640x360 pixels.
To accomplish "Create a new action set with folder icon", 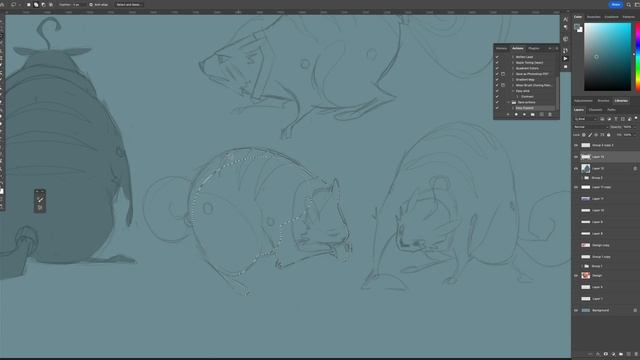I will [x=533, y=115].
